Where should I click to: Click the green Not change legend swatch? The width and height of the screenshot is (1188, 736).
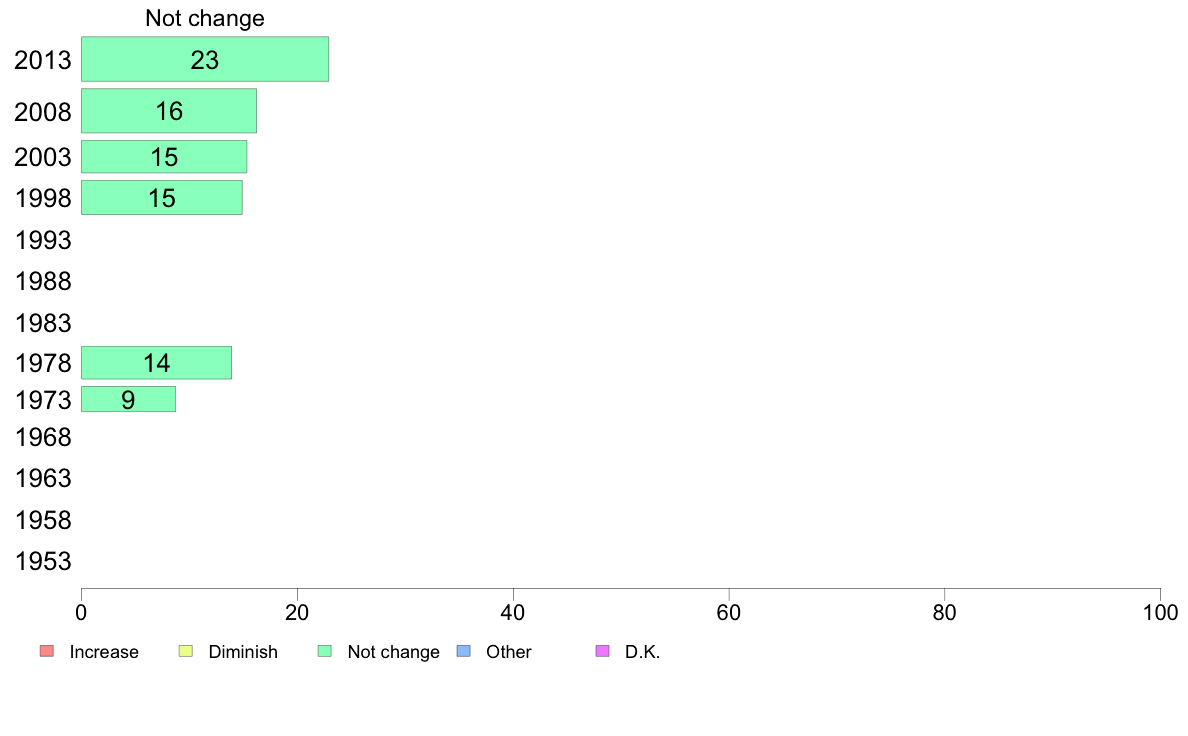click(x=325, y=651)
